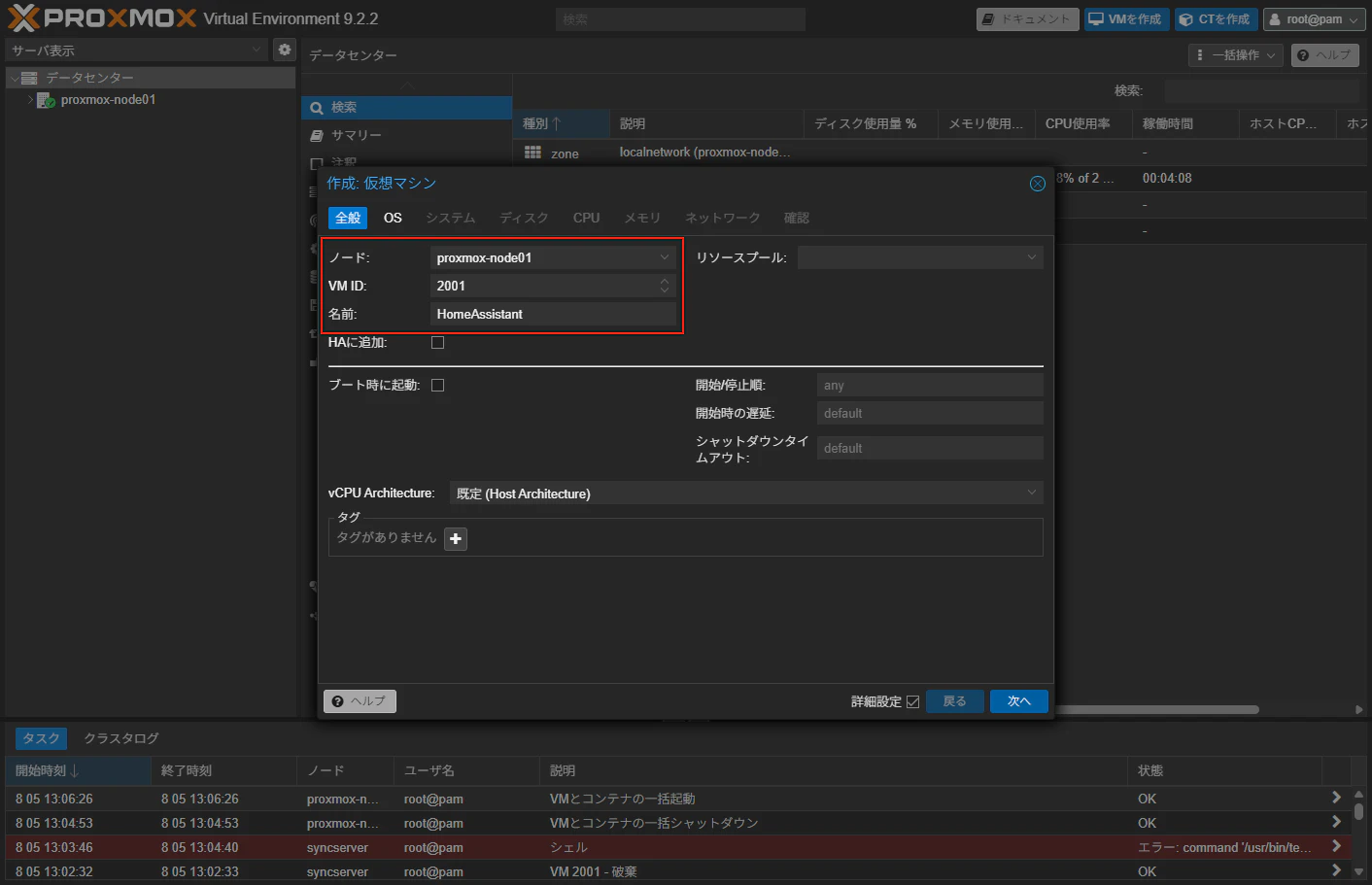The width and height of the screenshot is (1372, 885).
Task: Open details arrow for 13:06:26 task
Action: [1336, 798]
